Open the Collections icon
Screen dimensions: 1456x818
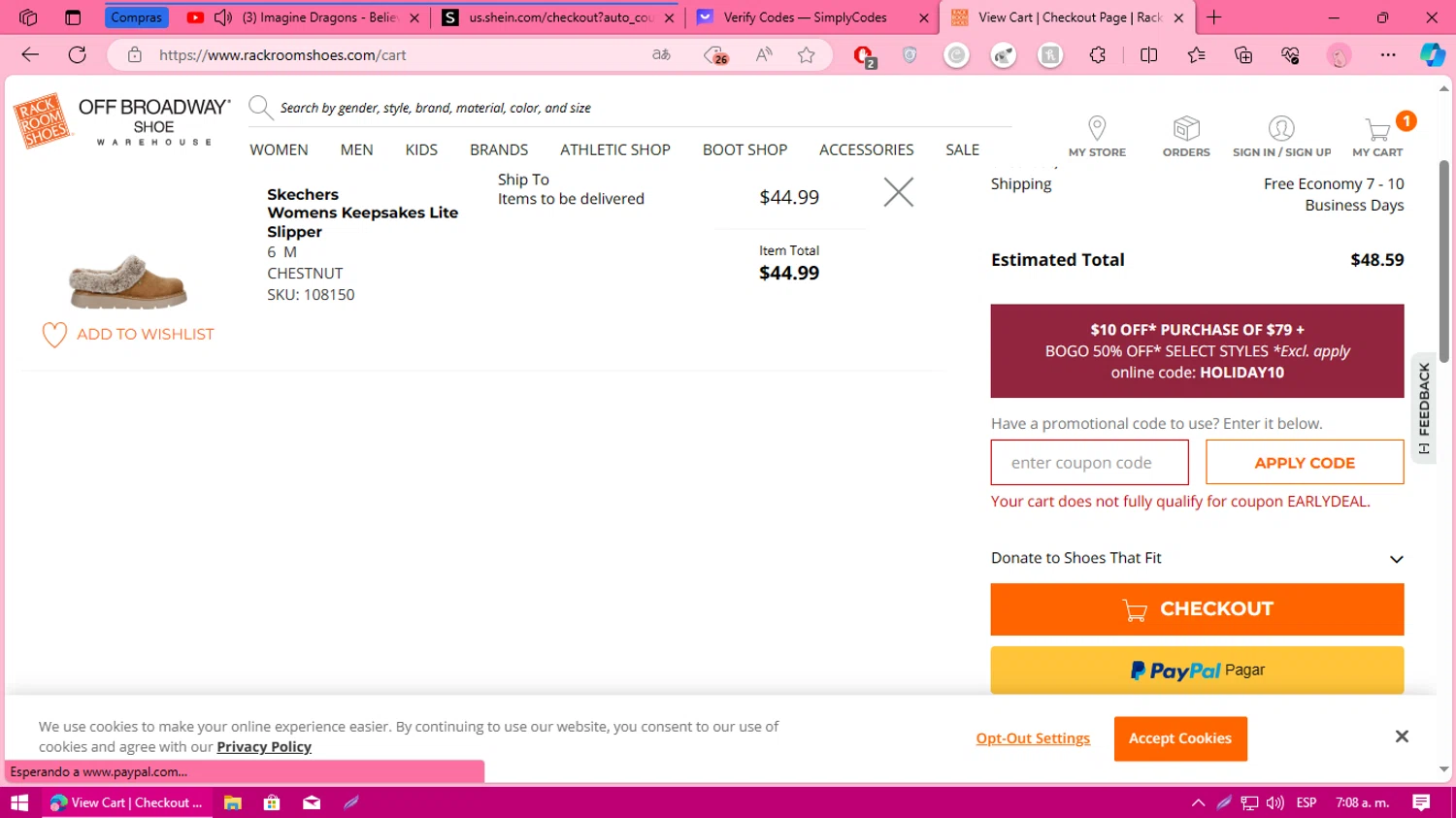pyautogui.click(x=1243, y=55)
